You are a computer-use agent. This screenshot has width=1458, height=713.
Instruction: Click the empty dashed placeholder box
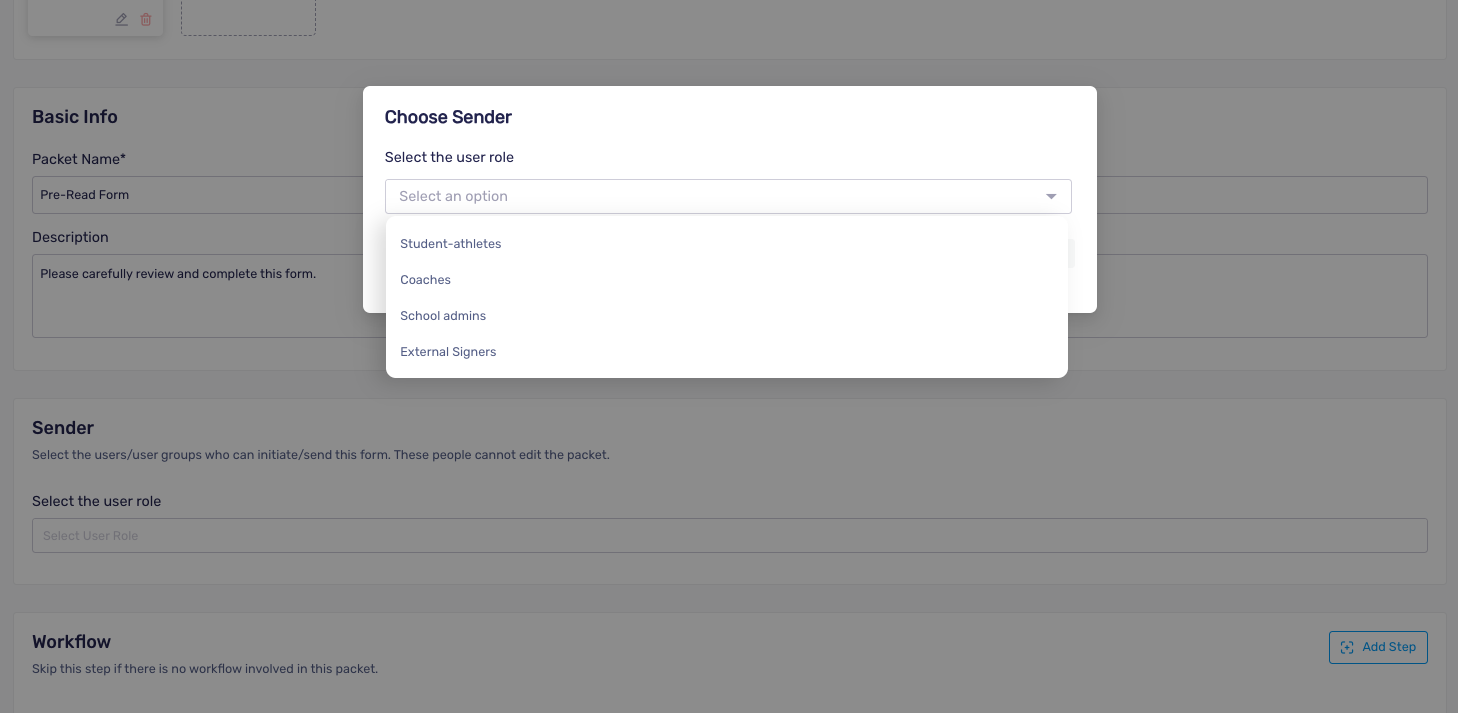(x=248, y=18)
